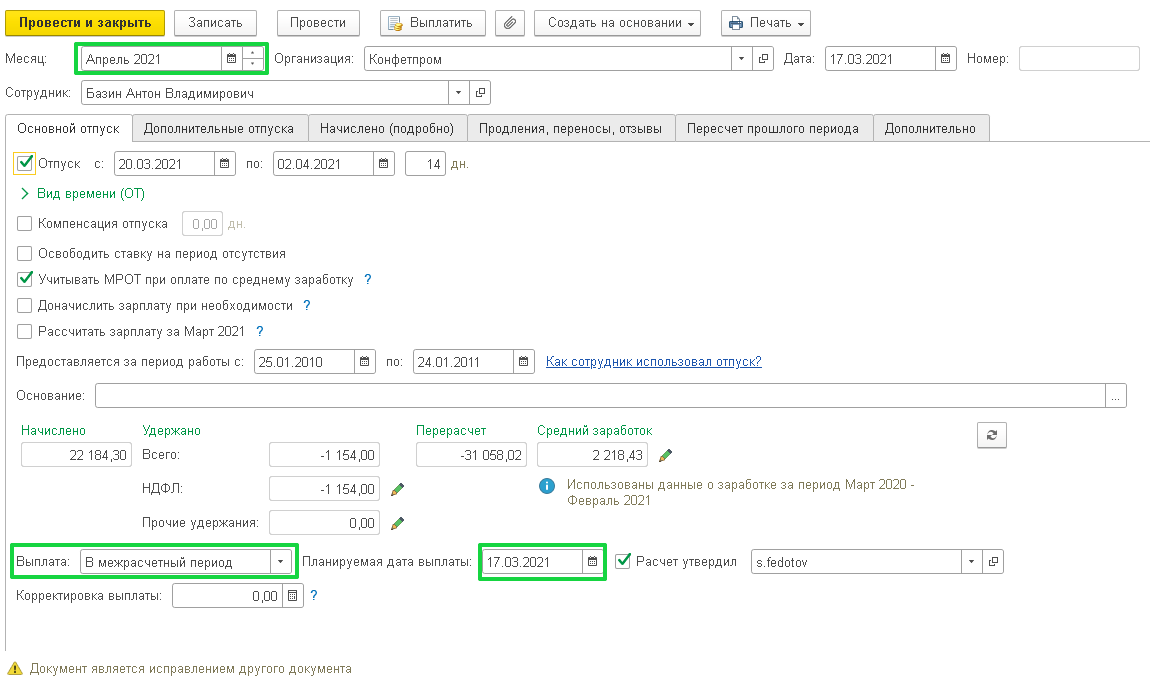This screenshot has width=1150, height=686.
Task: Open calendar for the document date field
Action: (946, 59)
